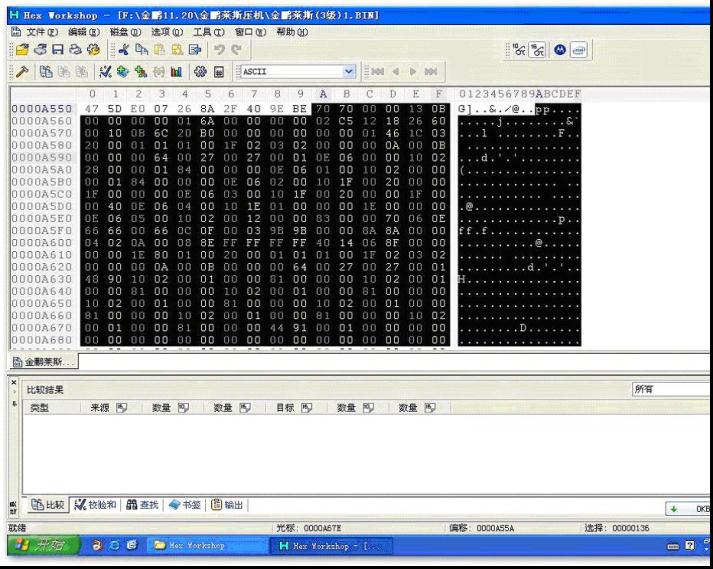Open the 帮助(H) menu
The image size is (713, 569).
click(x=292, y=32)
